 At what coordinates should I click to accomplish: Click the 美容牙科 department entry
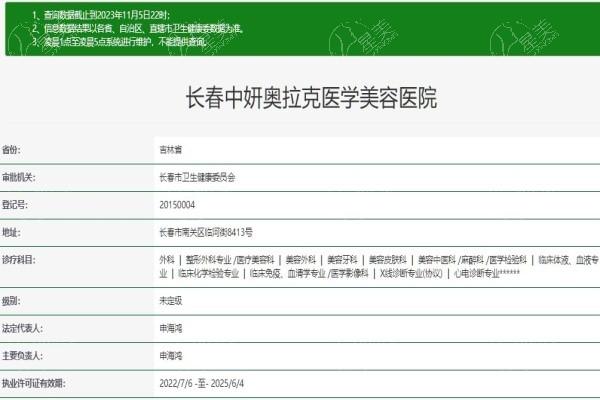pos(342,260)
